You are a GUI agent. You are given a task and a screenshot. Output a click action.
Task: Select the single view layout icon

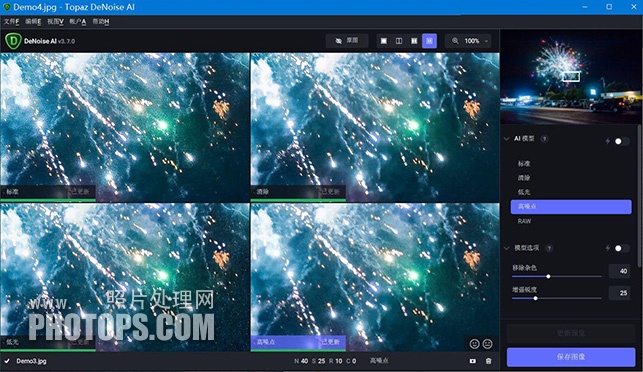click(x=383, y=41)
